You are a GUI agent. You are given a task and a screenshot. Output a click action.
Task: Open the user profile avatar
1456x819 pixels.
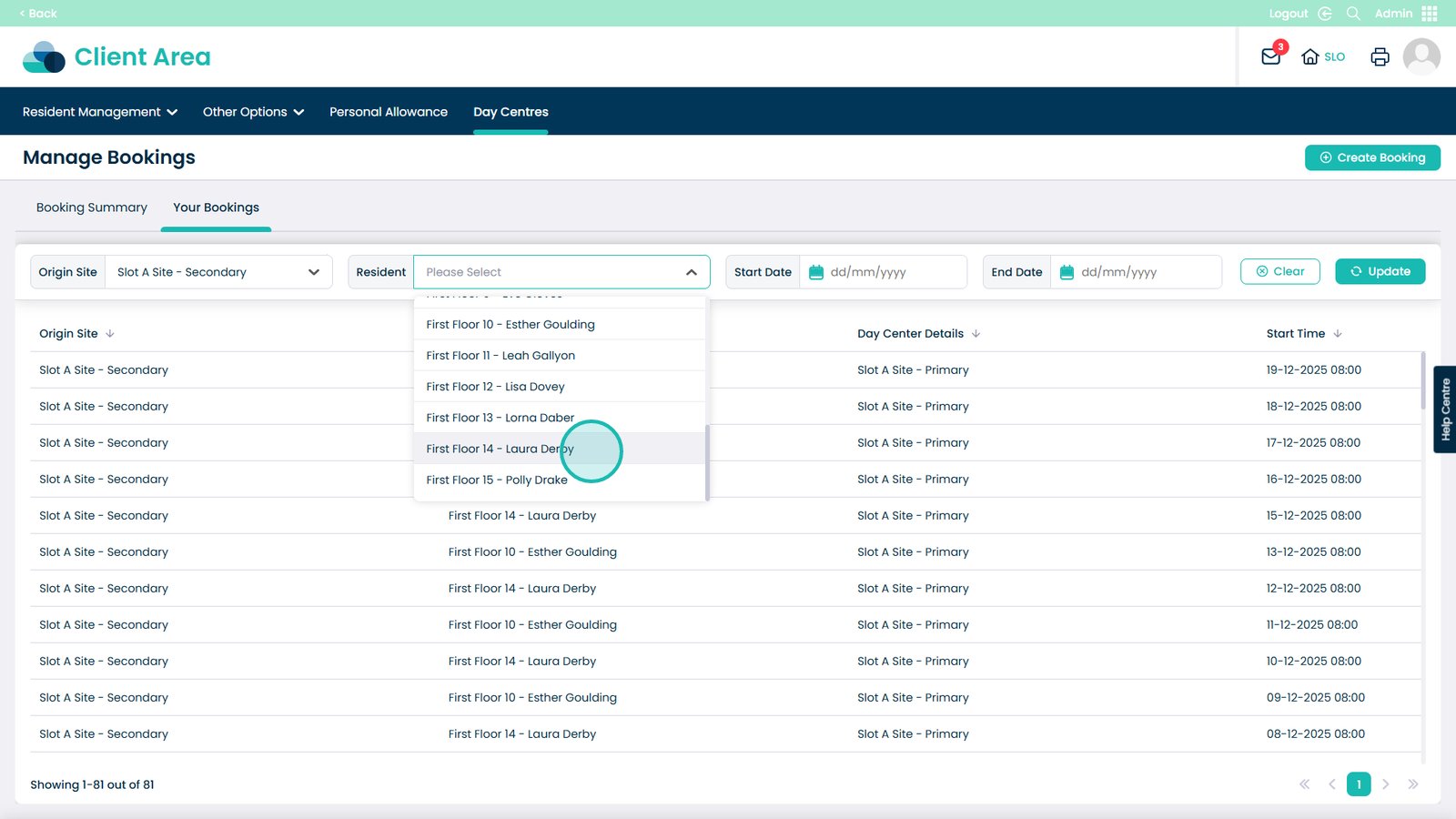coord(1421,56)
